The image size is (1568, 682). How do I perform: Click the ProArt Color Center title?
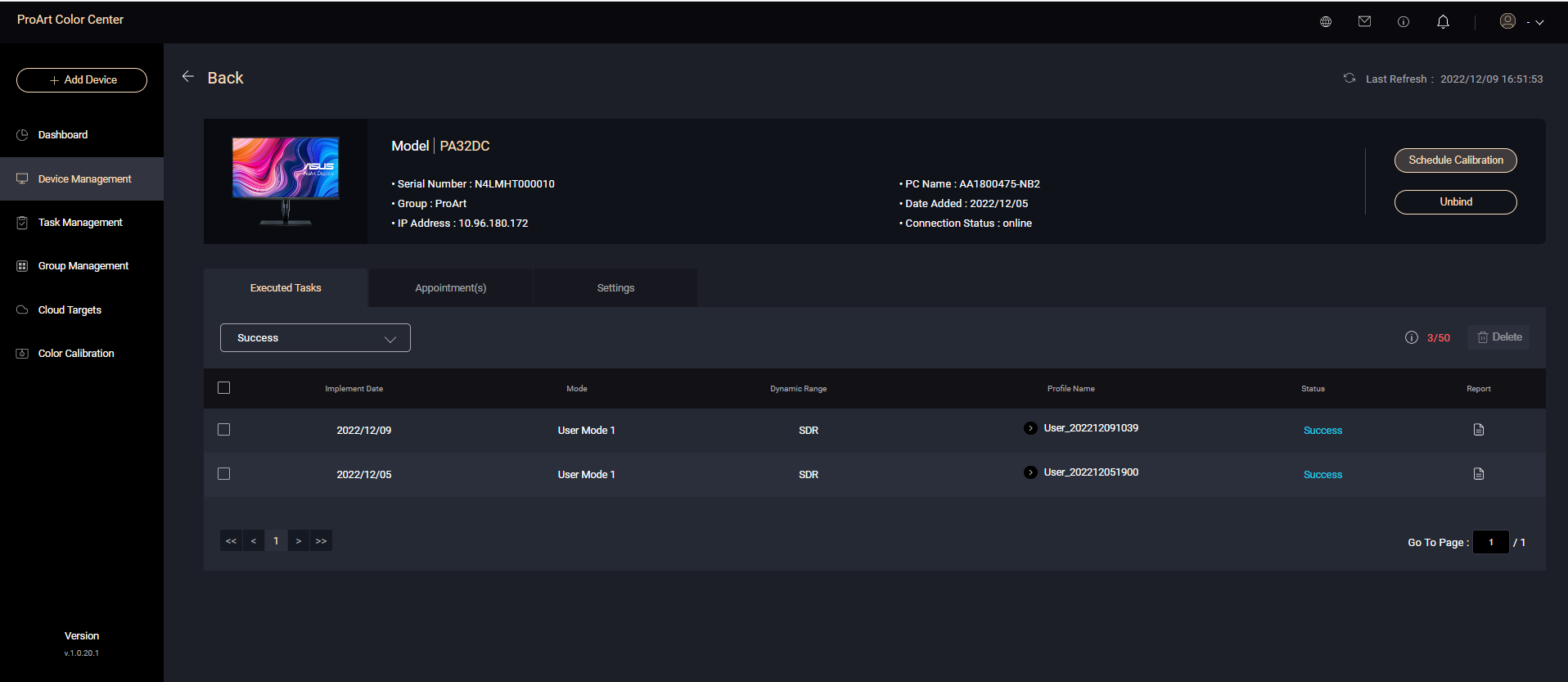[x=70, y=20]
